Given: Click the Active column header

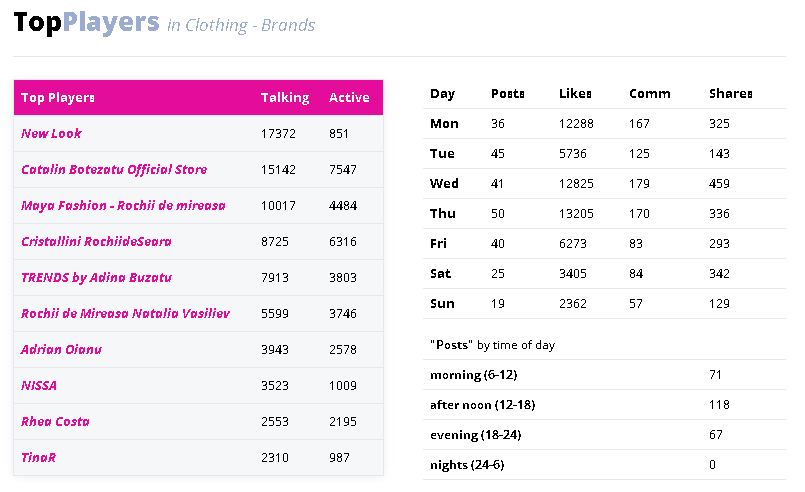Looking at the screenshot, I should coord(349,98).
